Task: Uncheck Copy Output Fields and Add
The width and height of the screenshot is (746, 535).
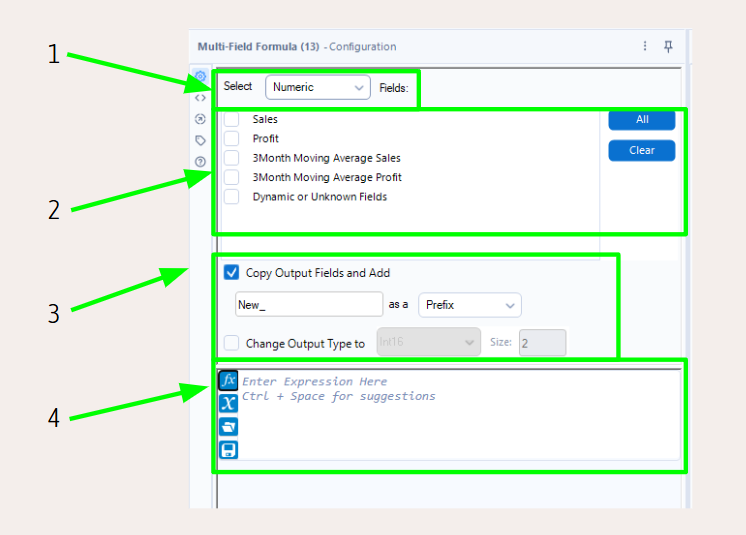Action: point(232,272)
